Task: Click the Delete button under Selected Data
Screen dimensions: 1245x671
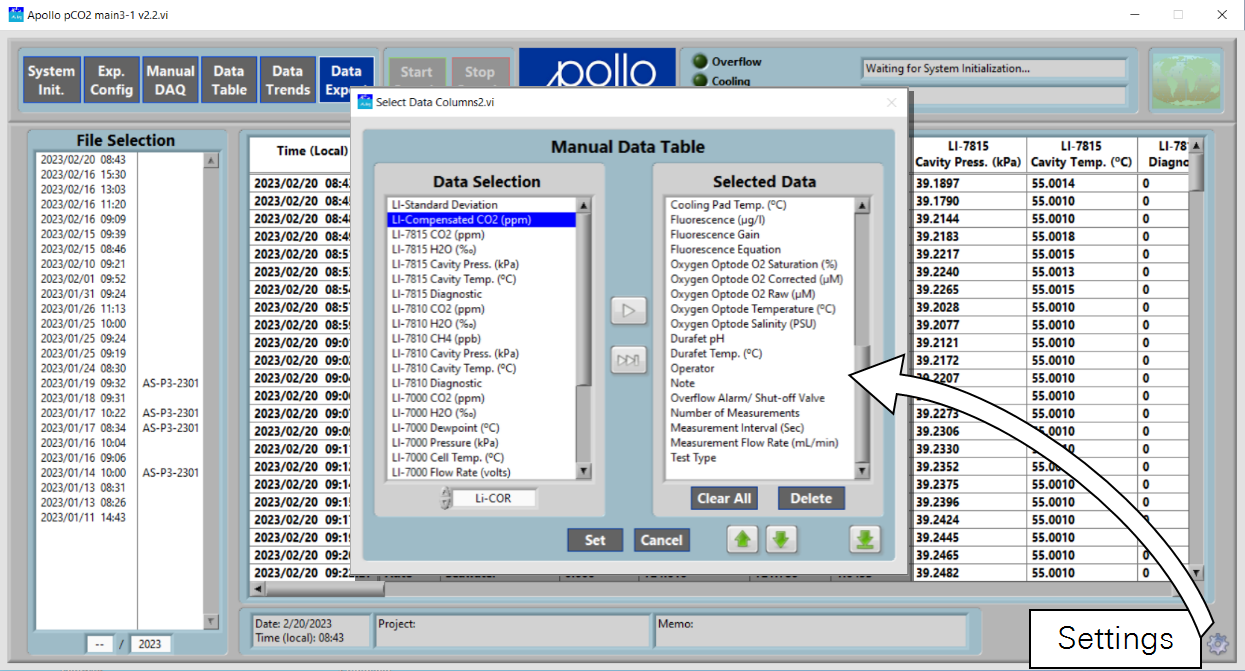Action: pos(811,498)
